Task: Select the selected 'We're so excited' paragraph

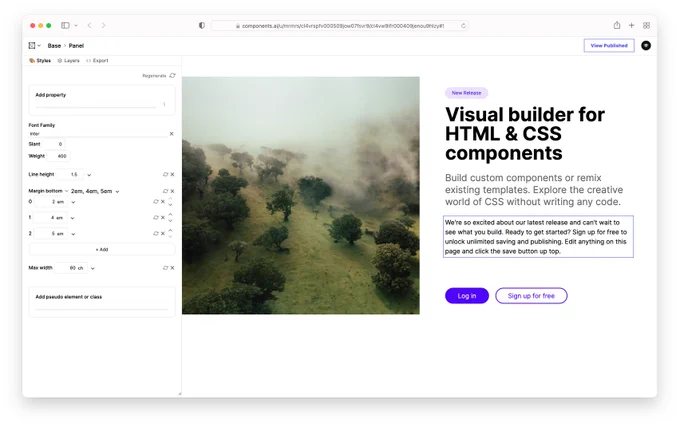Action: (x=538, y=237)
